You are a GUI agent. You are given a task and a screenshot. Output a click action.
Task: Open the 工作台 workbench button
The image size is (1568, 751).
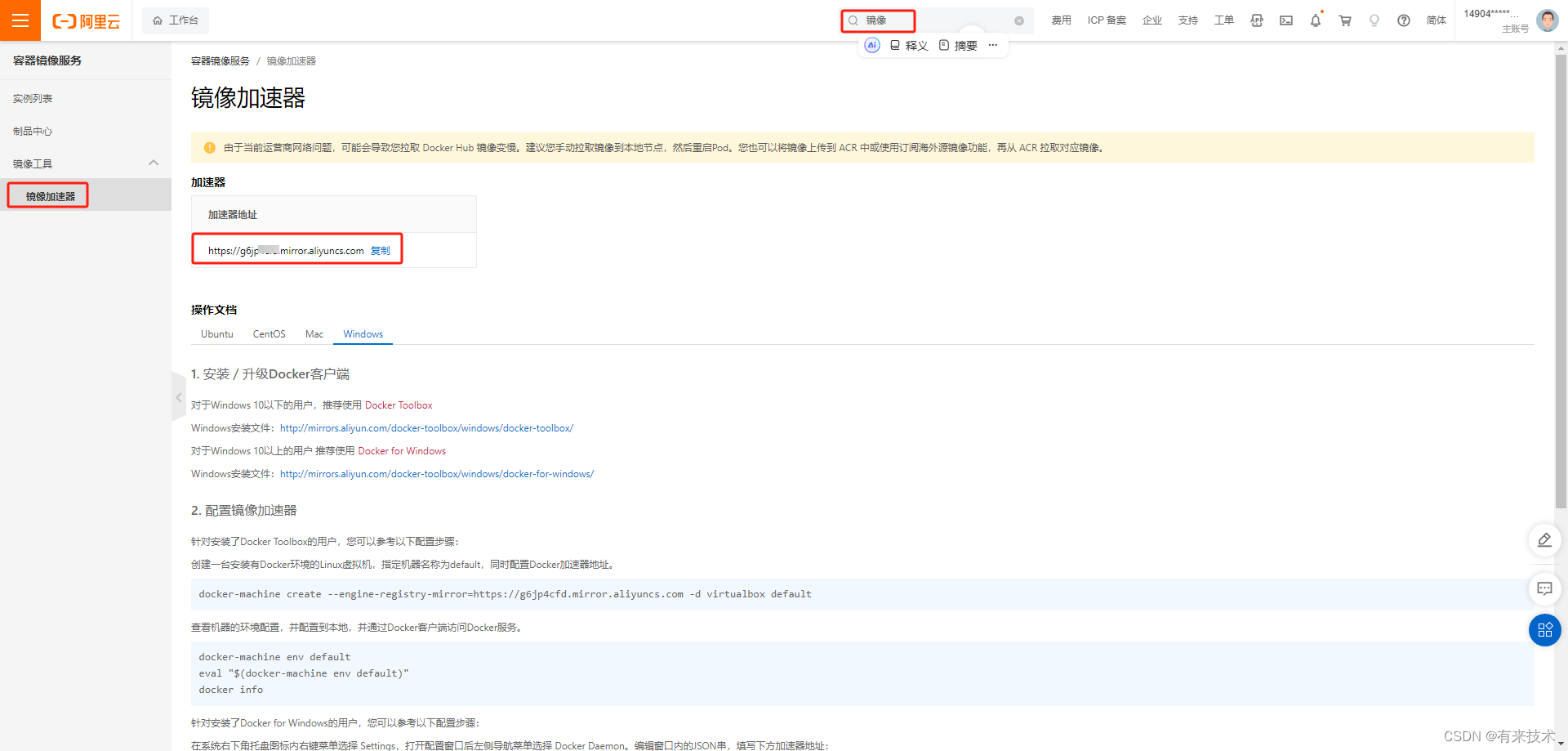point(176,20)
